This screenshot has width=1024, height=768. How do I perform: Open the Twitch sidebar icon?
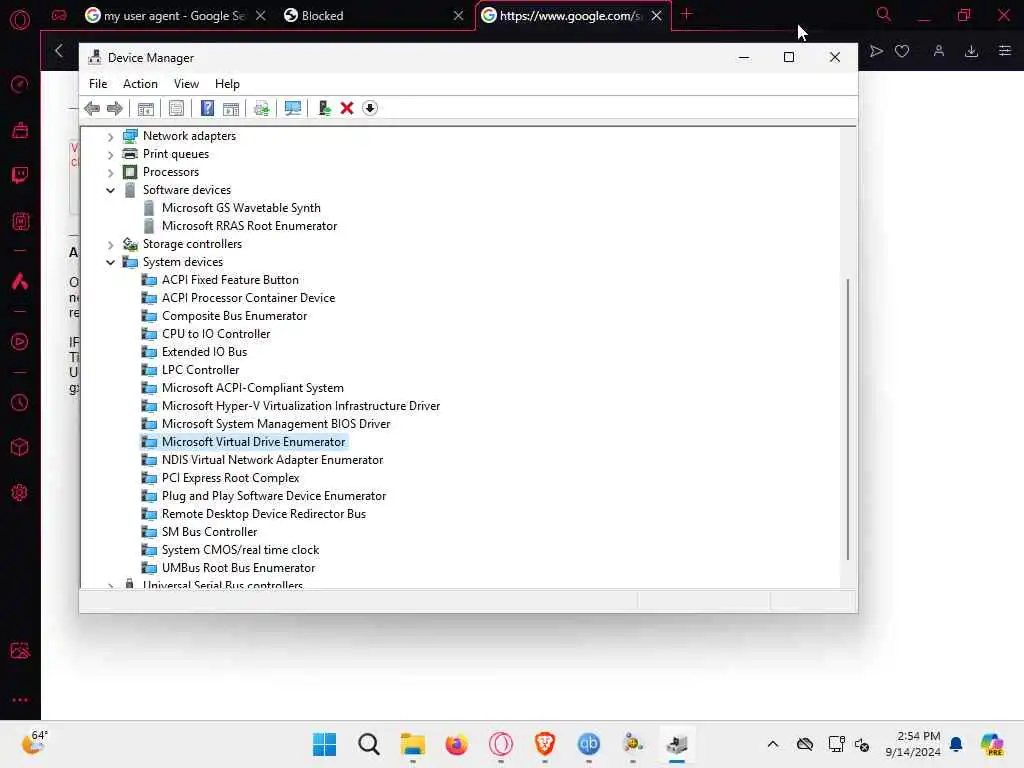(20, 175)
